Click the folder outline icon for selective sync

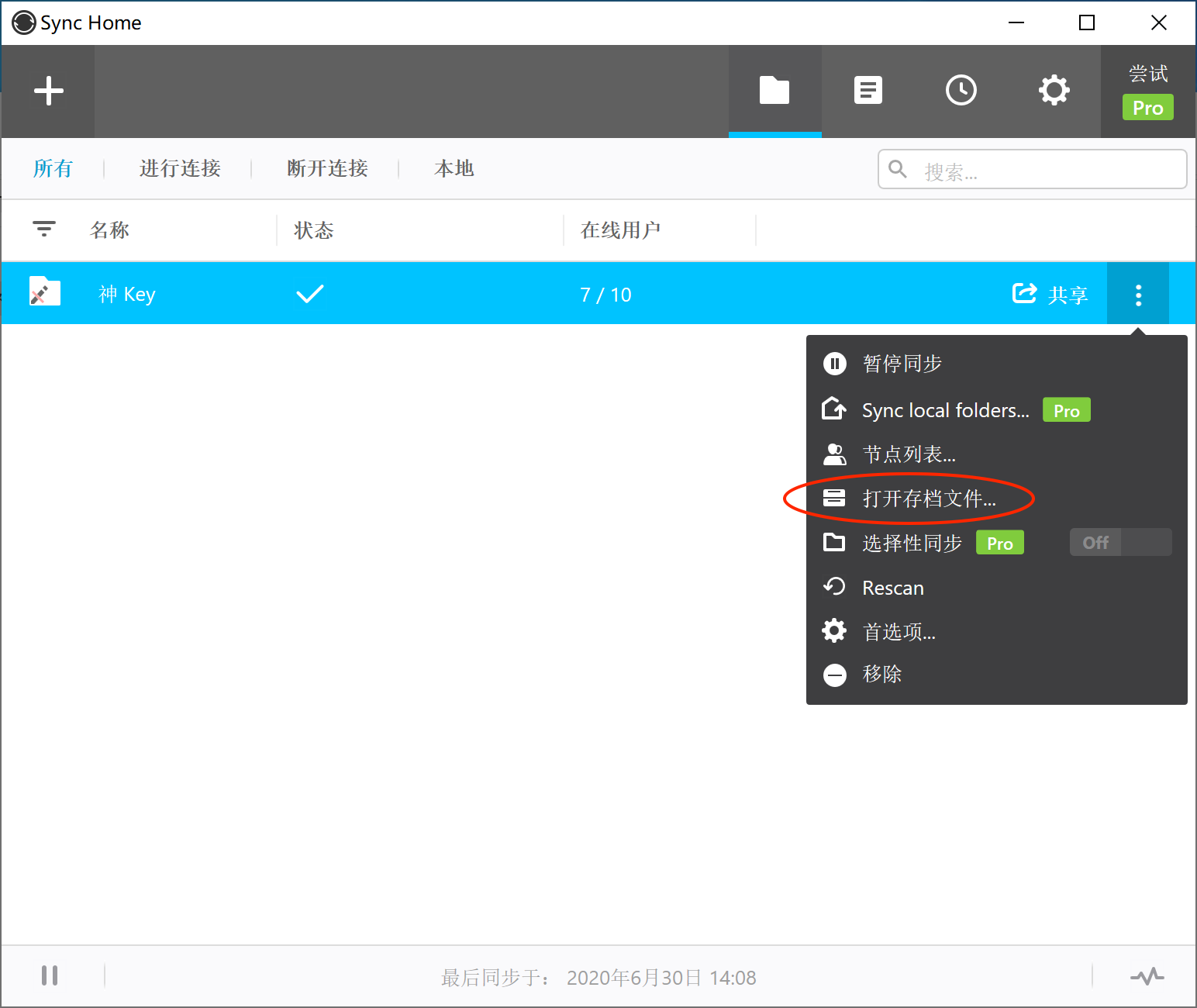click(x=834, y=542)
